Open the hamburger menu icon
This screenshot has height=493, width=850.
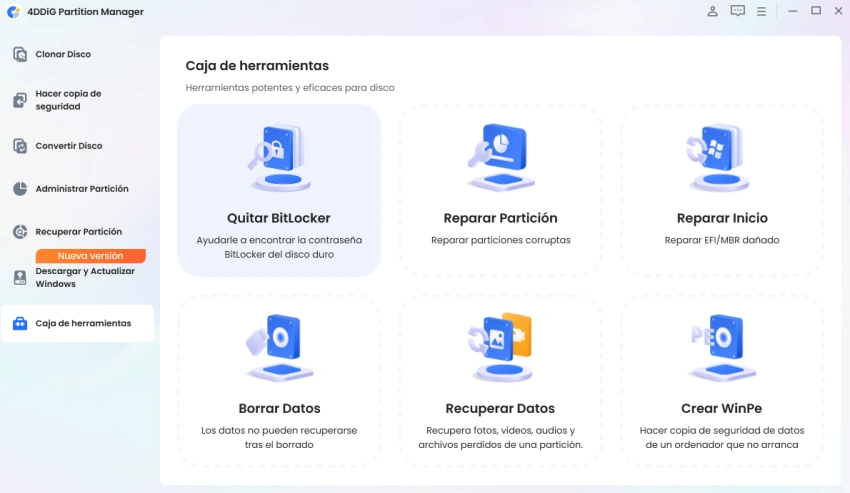[761, 11]
